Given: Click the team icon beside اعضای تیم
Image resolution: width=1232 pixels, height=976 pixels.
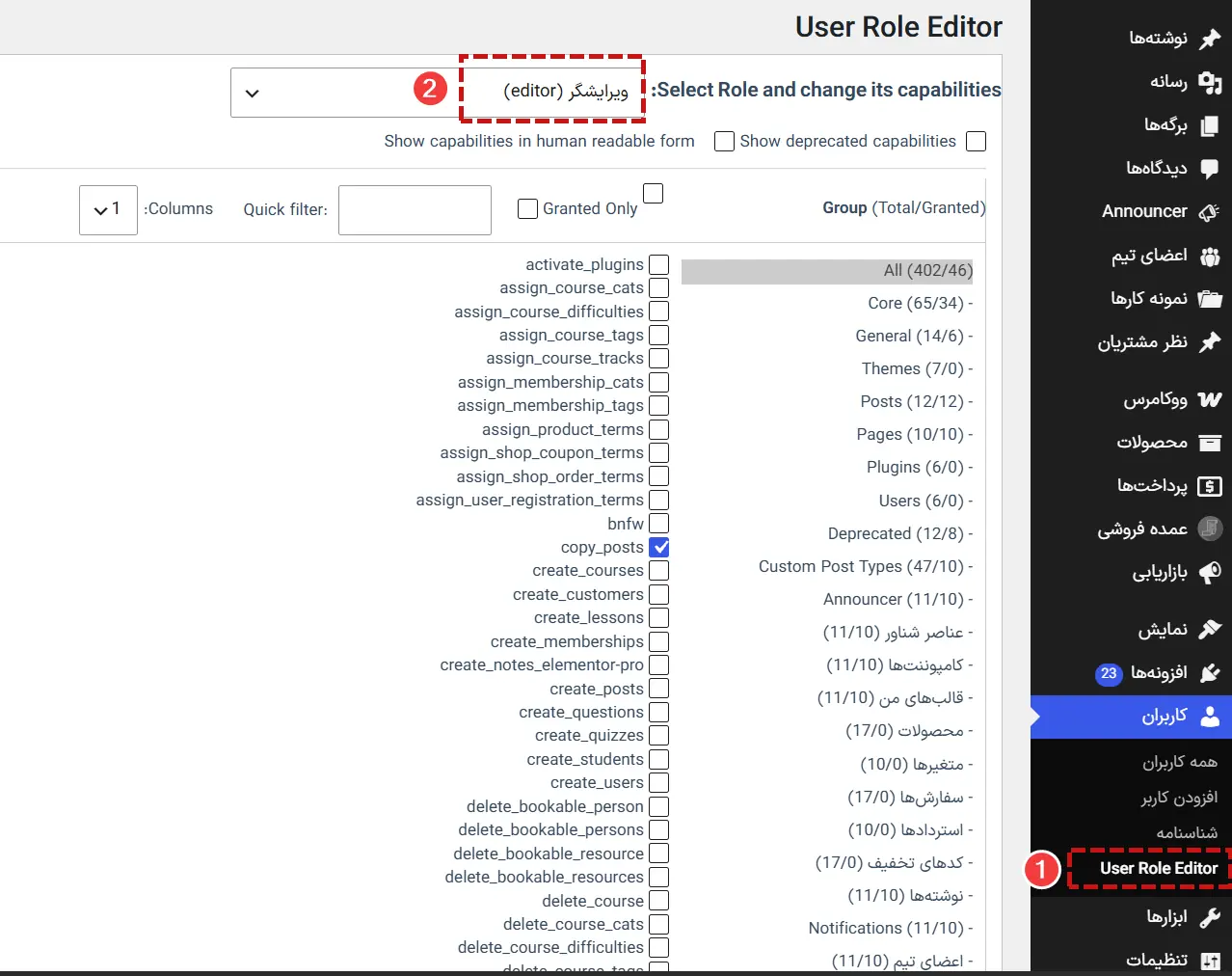Looking at the screenshot, I should (x=1210, y=257).
